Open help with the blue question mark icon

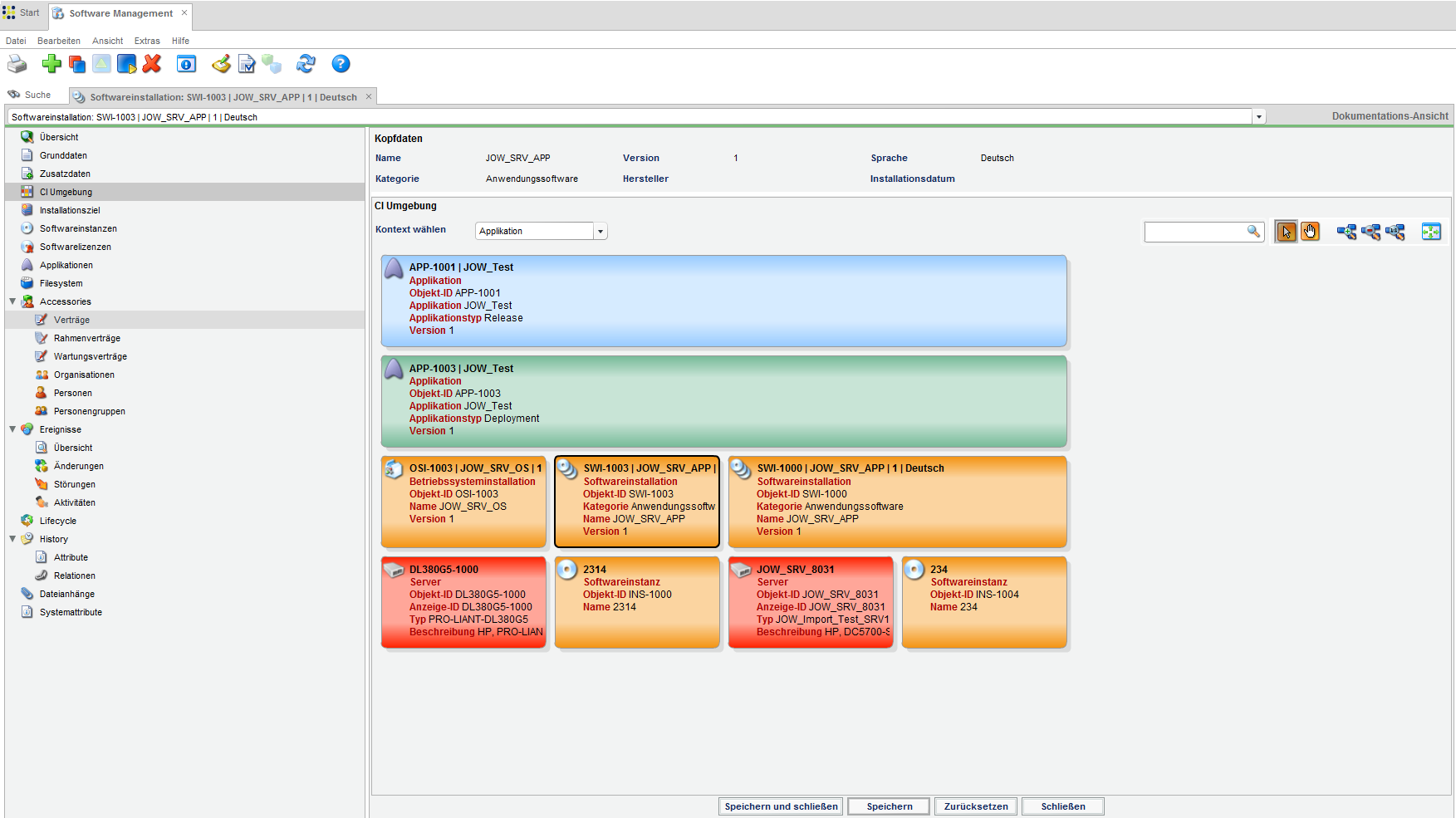tap(341, 64)
